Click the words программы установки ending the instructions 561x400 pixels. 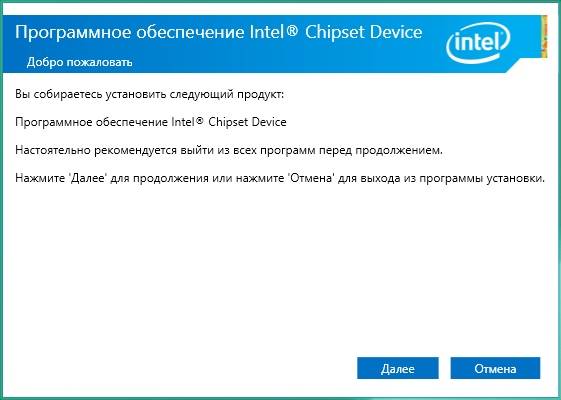[482, 178]
